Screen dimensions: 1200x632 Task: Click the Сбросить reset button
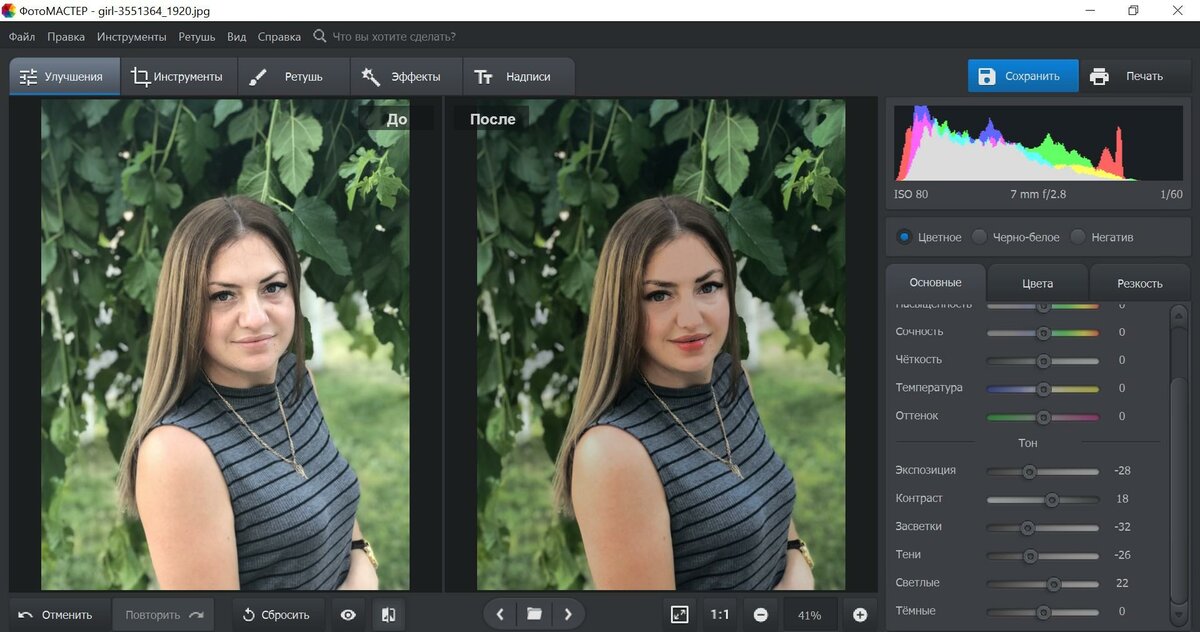(x=277, y=615)
